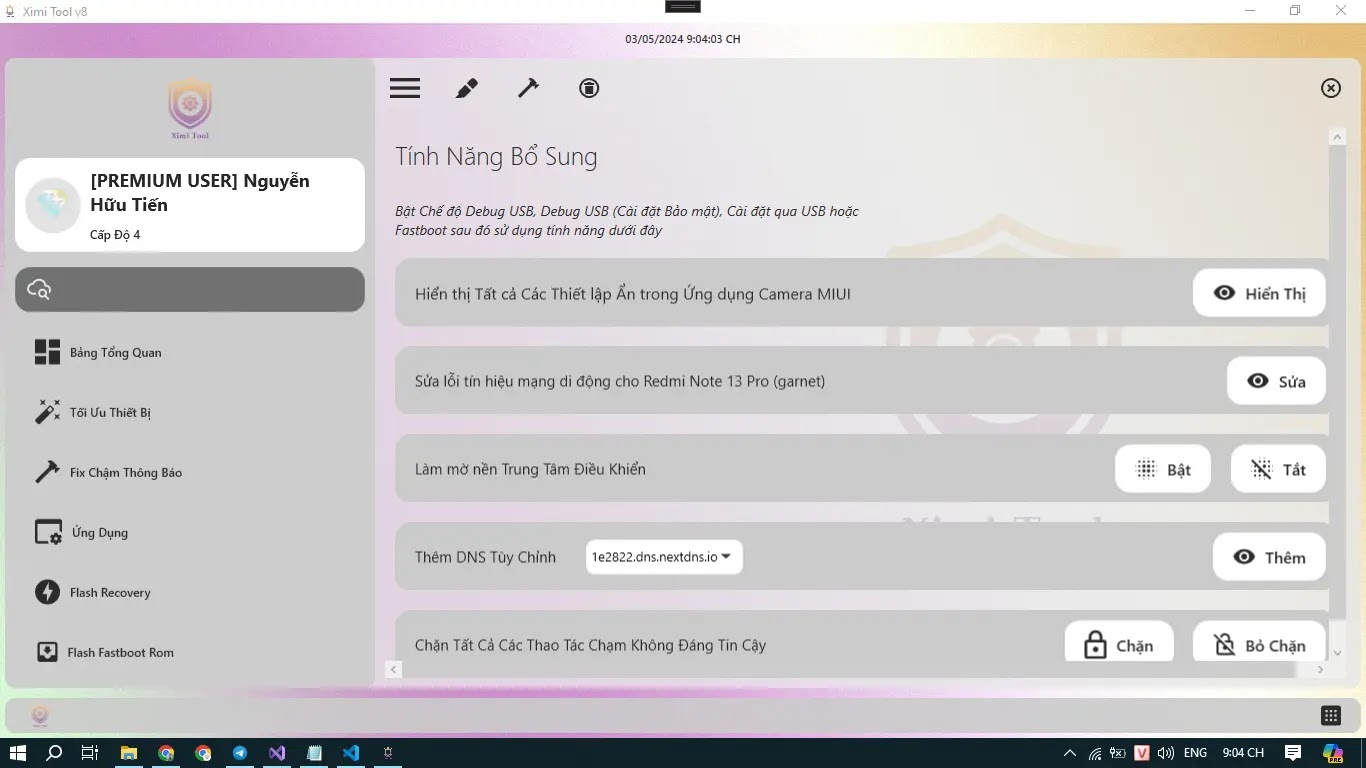This screenshot has width=1366, height=768.
Task: Click the red V Unikey tray icon
Action: tap(1141, 753)
